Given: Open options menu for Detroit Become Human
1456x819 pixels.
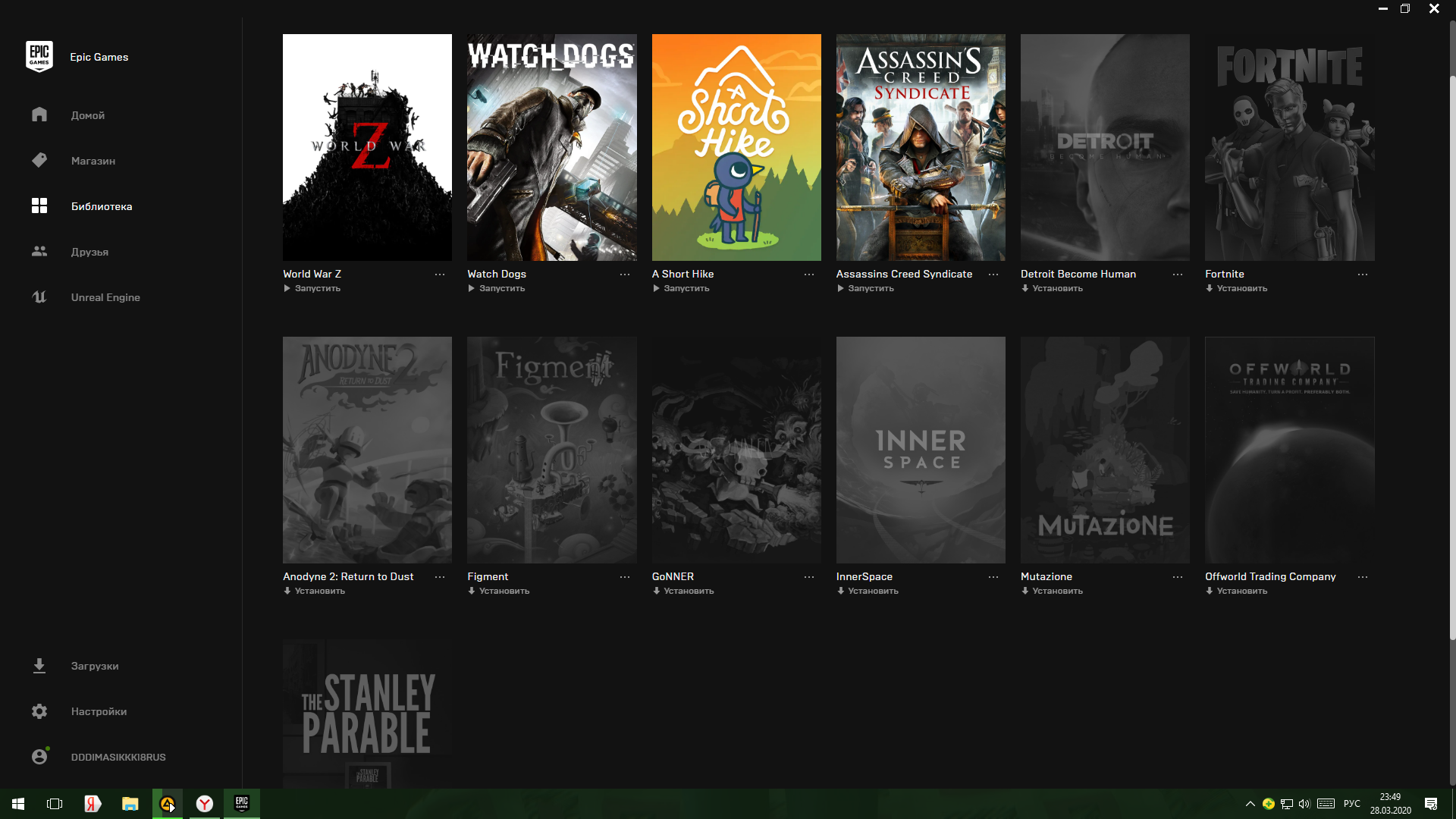Looking at the screenshot, I should 1178,275.
